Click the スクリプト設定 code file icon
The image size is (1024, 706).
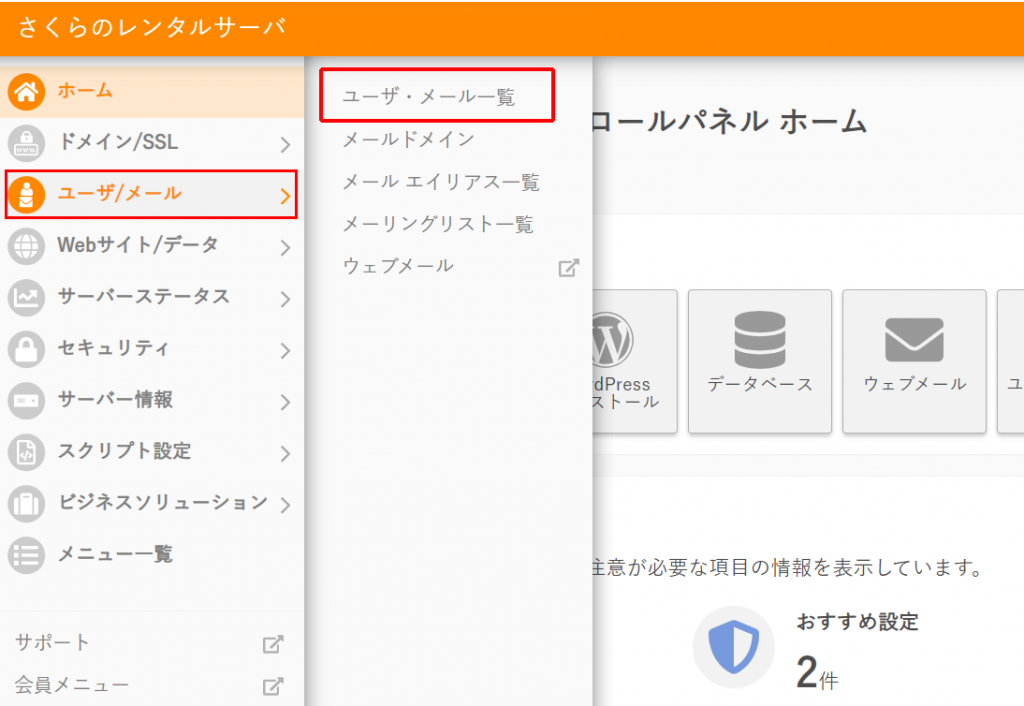(26, 452)
